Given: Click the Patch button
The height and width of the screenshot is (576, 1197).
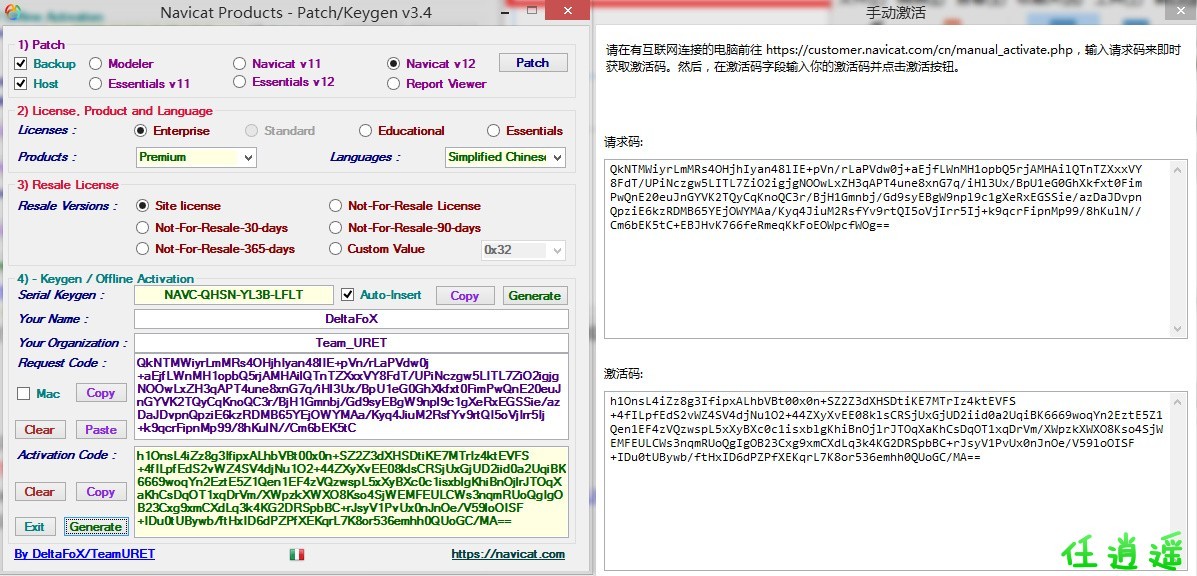Looking at the screenshot, I should [533, 63].
